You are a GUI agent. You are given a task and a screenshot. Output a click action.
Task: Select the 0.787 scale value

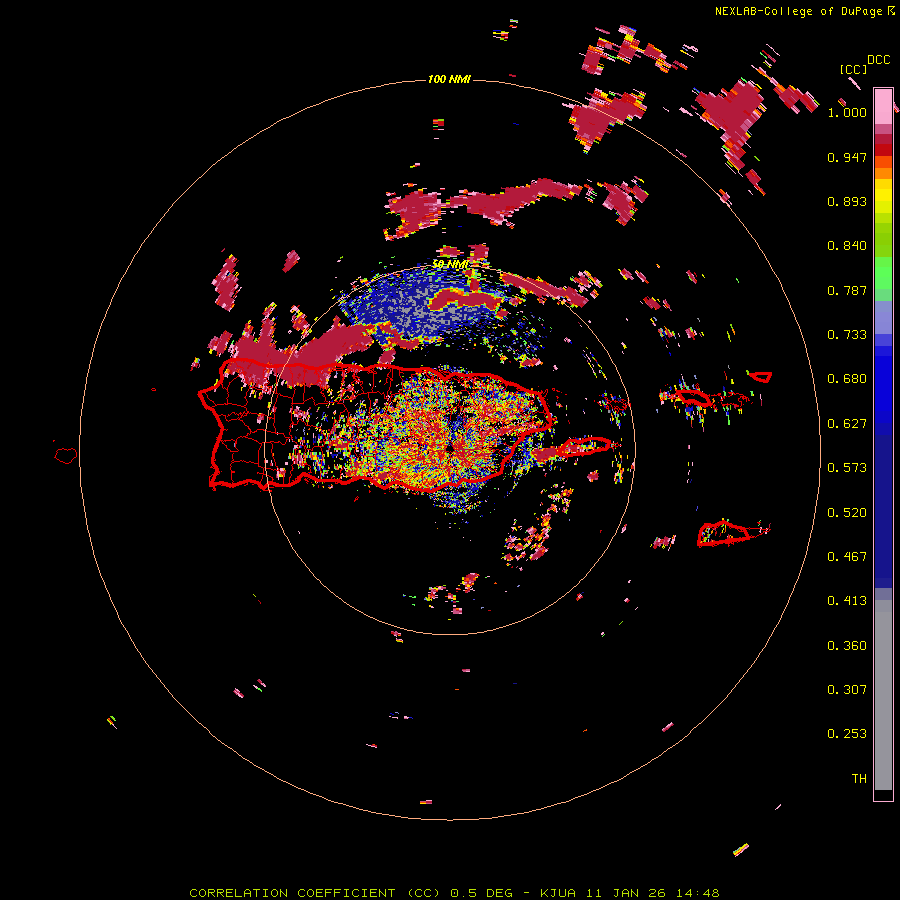[x=847, y=290]
